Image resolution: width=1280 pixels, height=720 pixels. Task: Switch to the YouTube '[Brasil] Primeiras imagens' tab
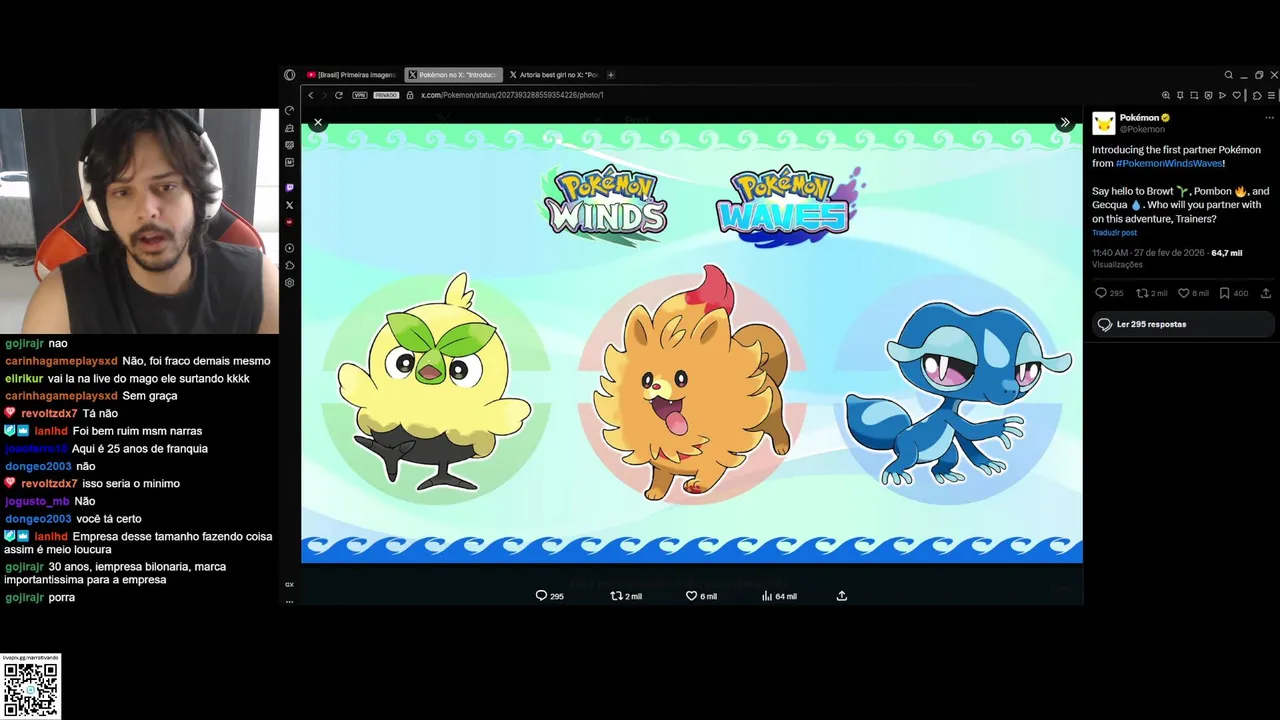[352, 75]
